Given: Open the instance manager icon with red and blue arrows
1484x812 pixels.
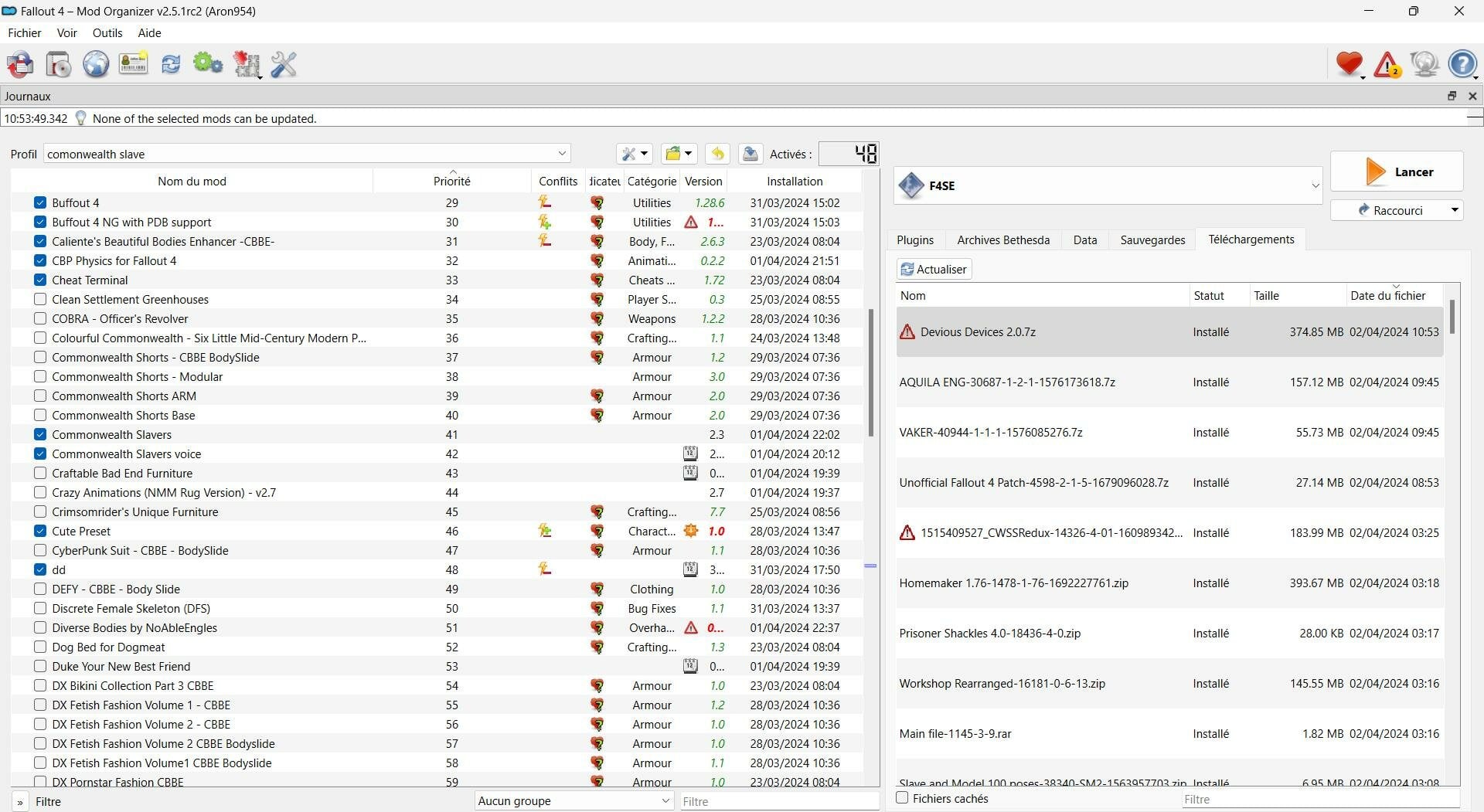Looking at the screenshot, I should (21, 64).
